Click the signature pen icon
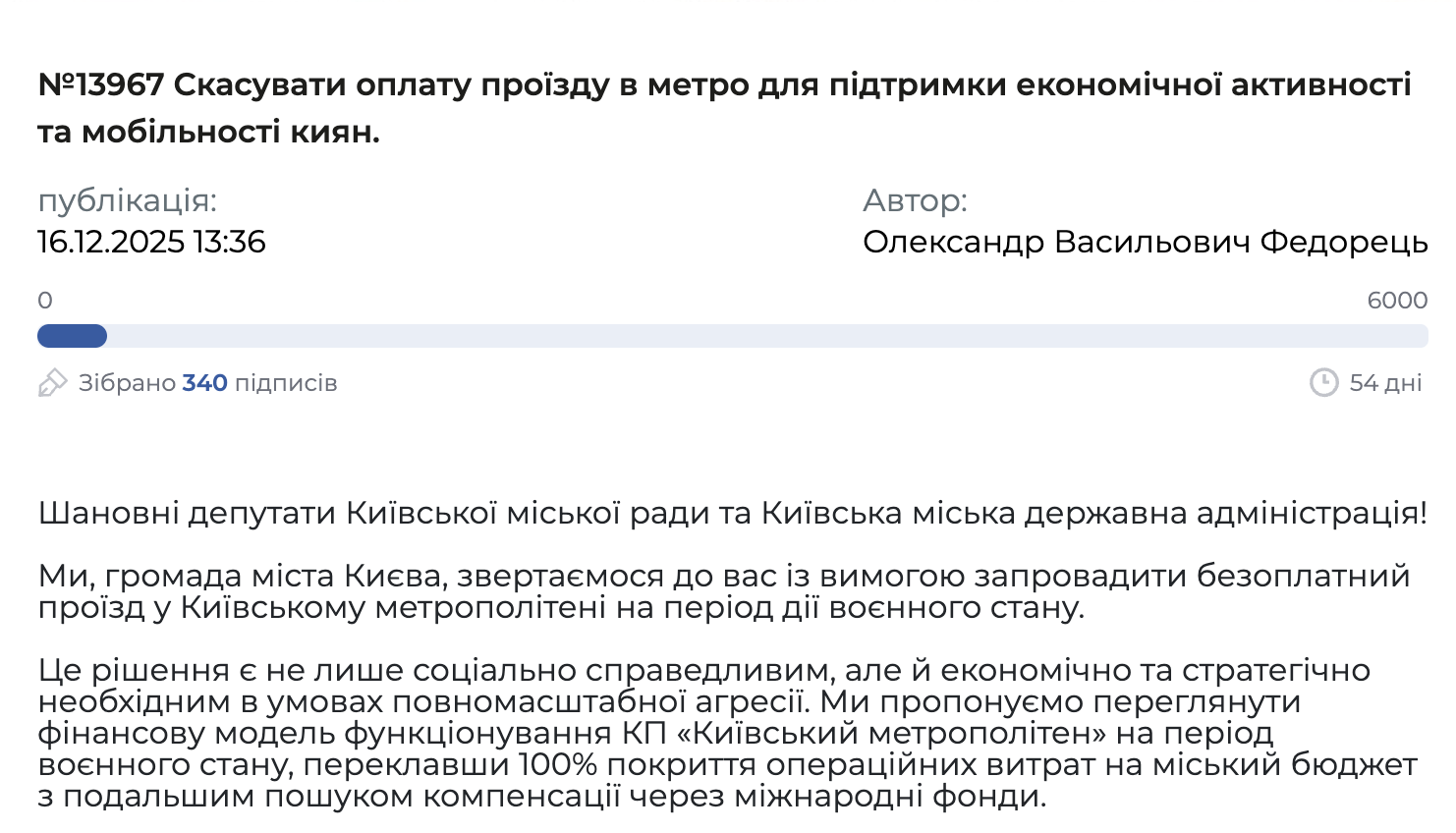Screen dimensions: 1456x833 click(52, 382)
